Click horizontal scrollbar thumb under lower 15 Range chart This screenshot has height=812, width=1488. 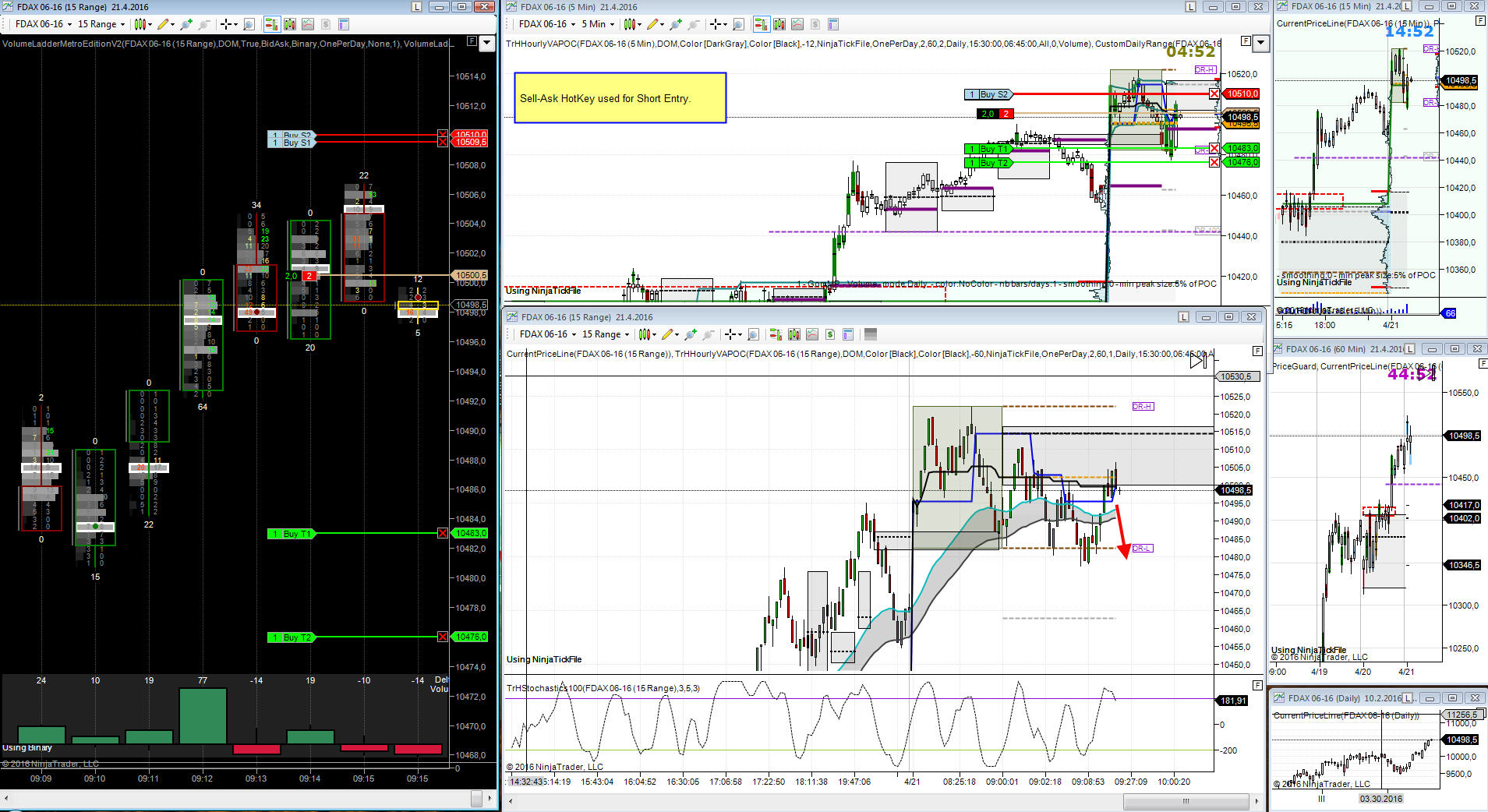coord(1186,801)
